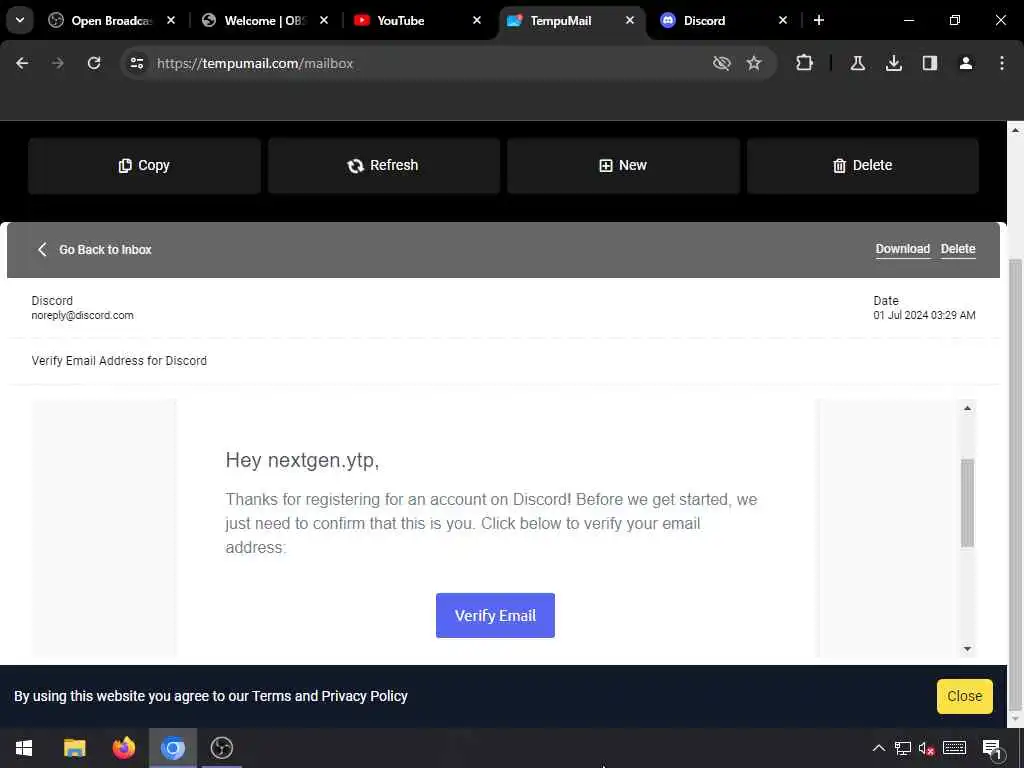View site information icon
This screenshot has height=768, width=1024.
pyautogui.click(x=137, y=63)
